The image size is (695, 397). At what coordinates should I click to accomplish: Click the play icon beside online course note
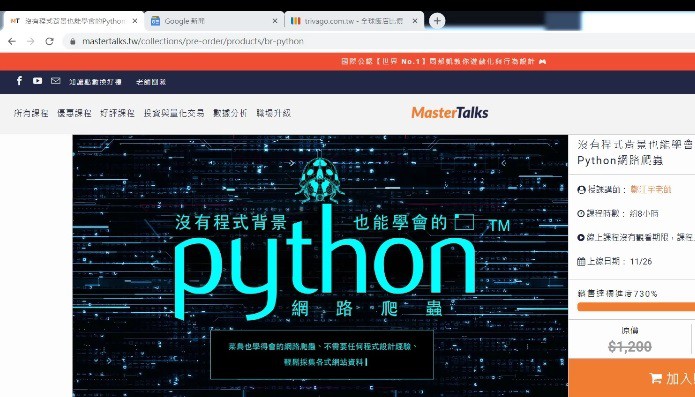click(581, 237)
